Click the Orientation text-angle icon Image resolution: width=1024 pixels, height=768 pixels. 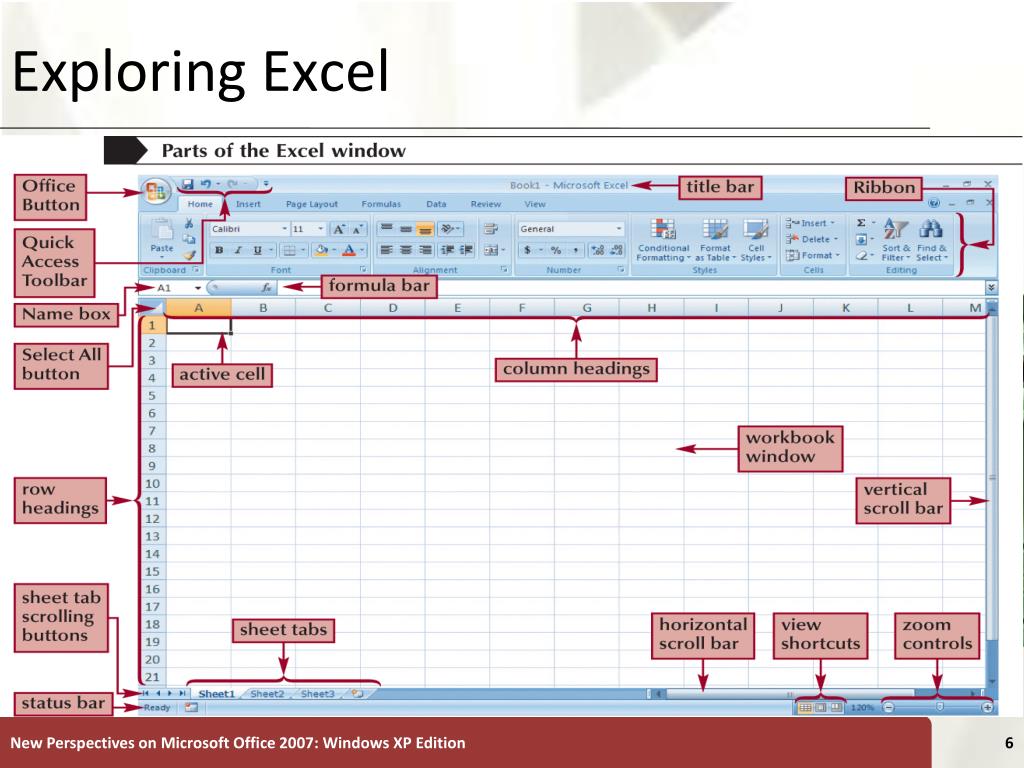tap(450, 229)
